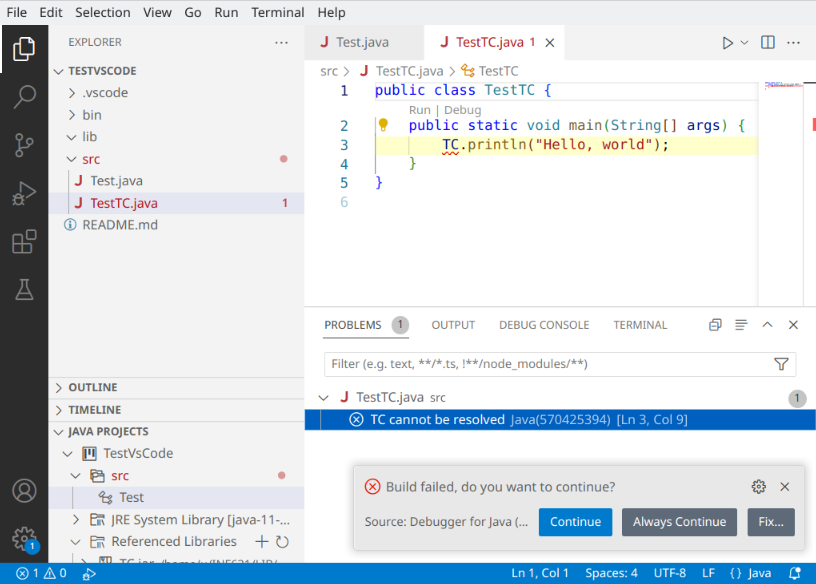
Task: Collapse the JAVA PROJECTS section
Action: coord(59,432)
